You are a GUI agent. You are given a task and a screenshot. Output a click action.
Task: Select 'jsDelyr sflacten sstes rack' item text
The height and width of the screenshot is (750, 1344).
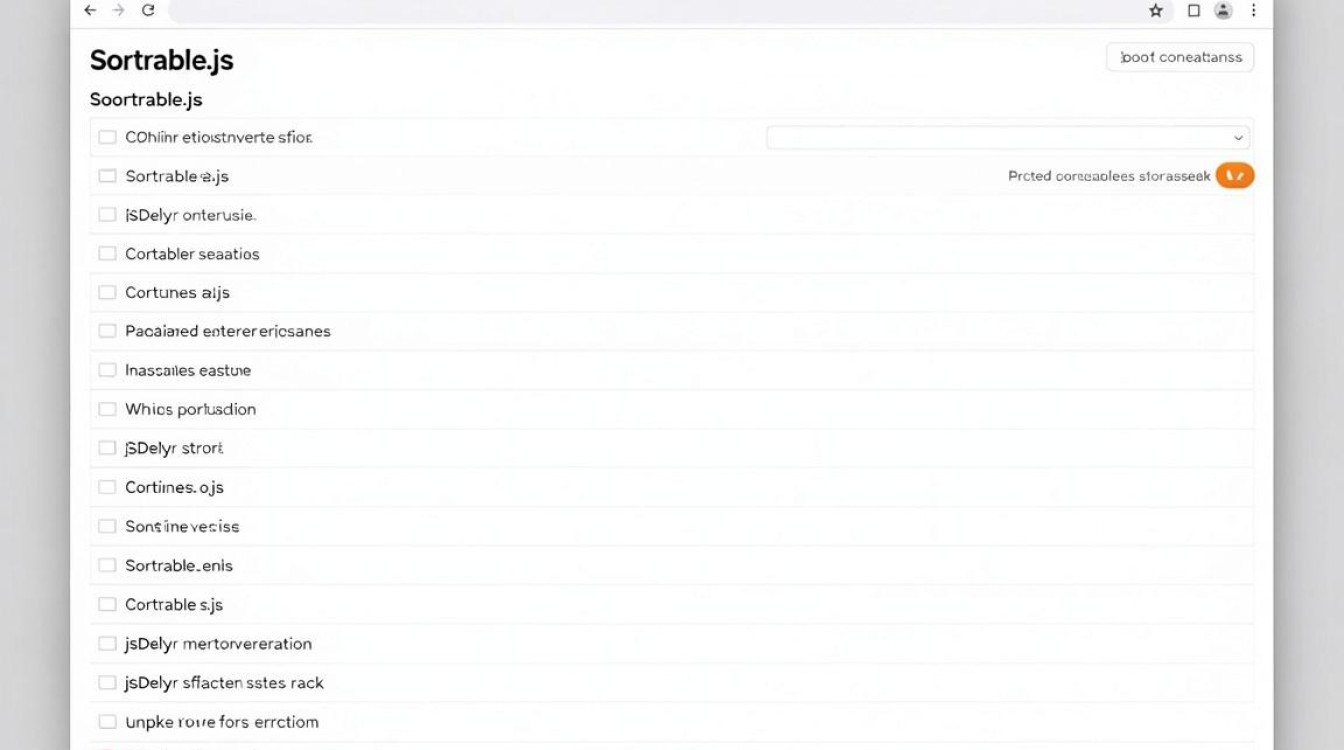click(224, 683)
